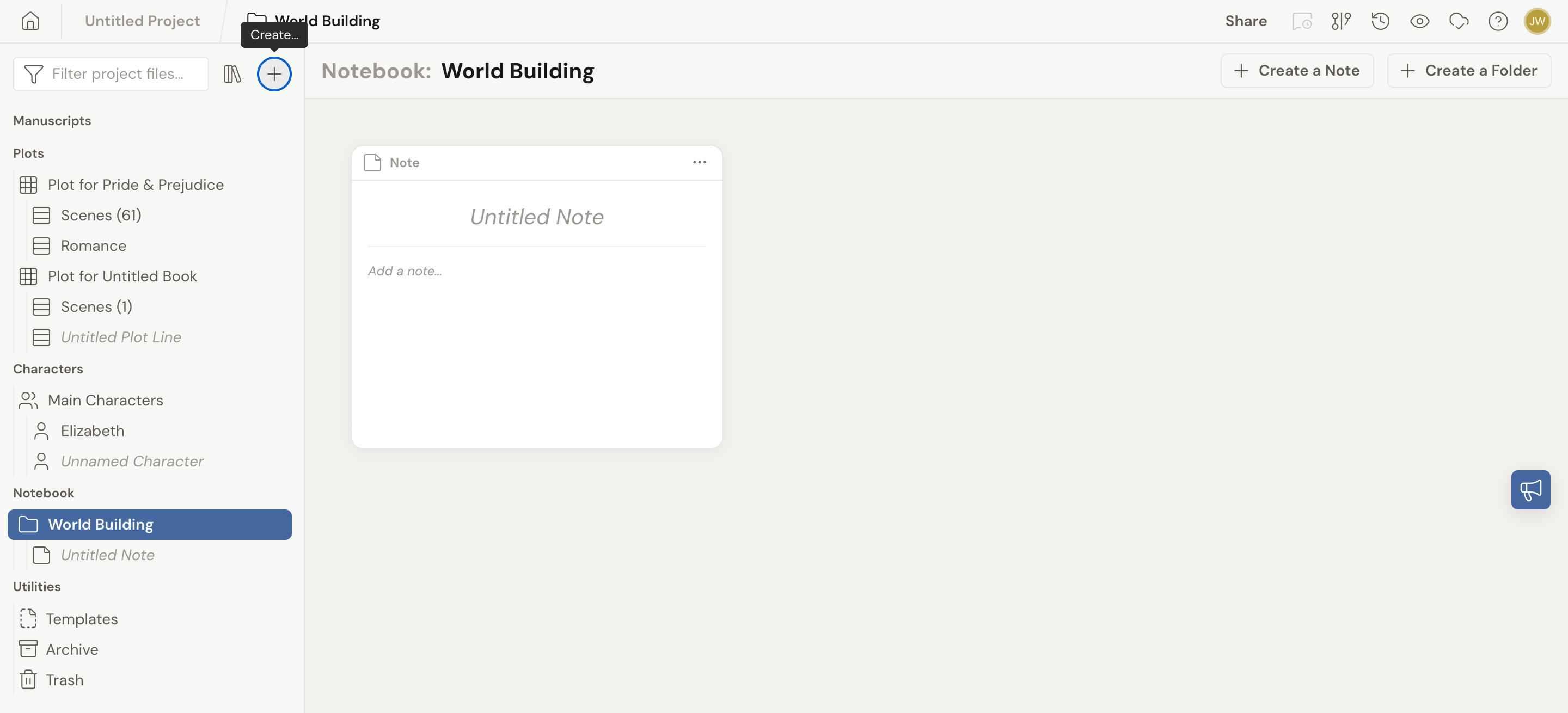Click the Trash bin icon
The height and width of the screenshot is (713, 1568).
coord(28,679)
